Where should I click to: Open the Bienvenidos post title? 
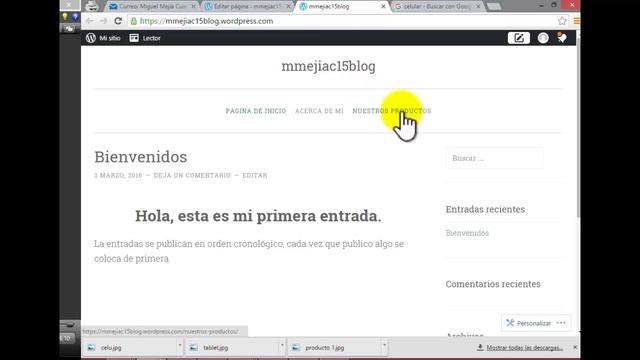[x=141, y=157]
